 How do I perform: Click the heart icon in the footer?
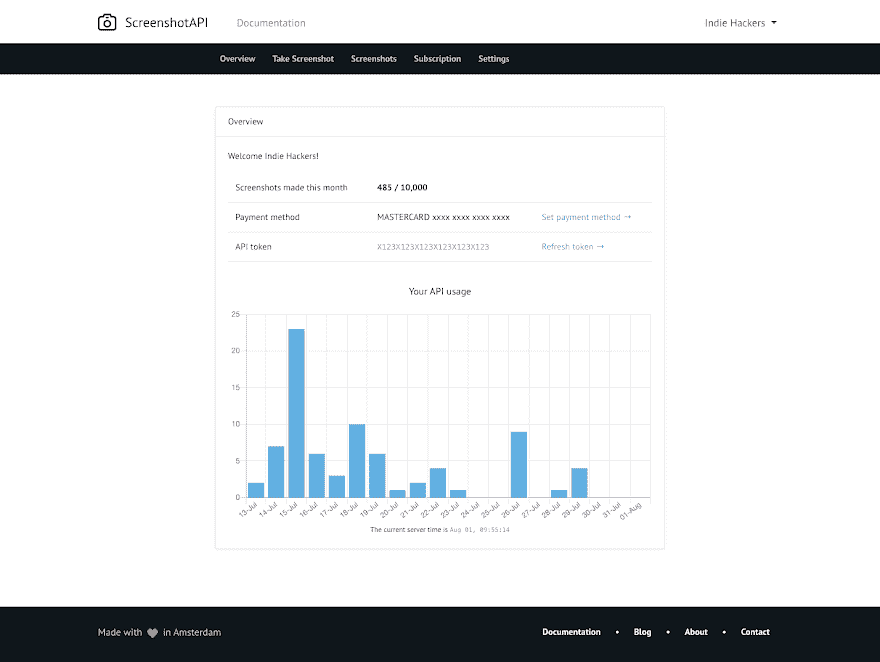coord(152,633)
